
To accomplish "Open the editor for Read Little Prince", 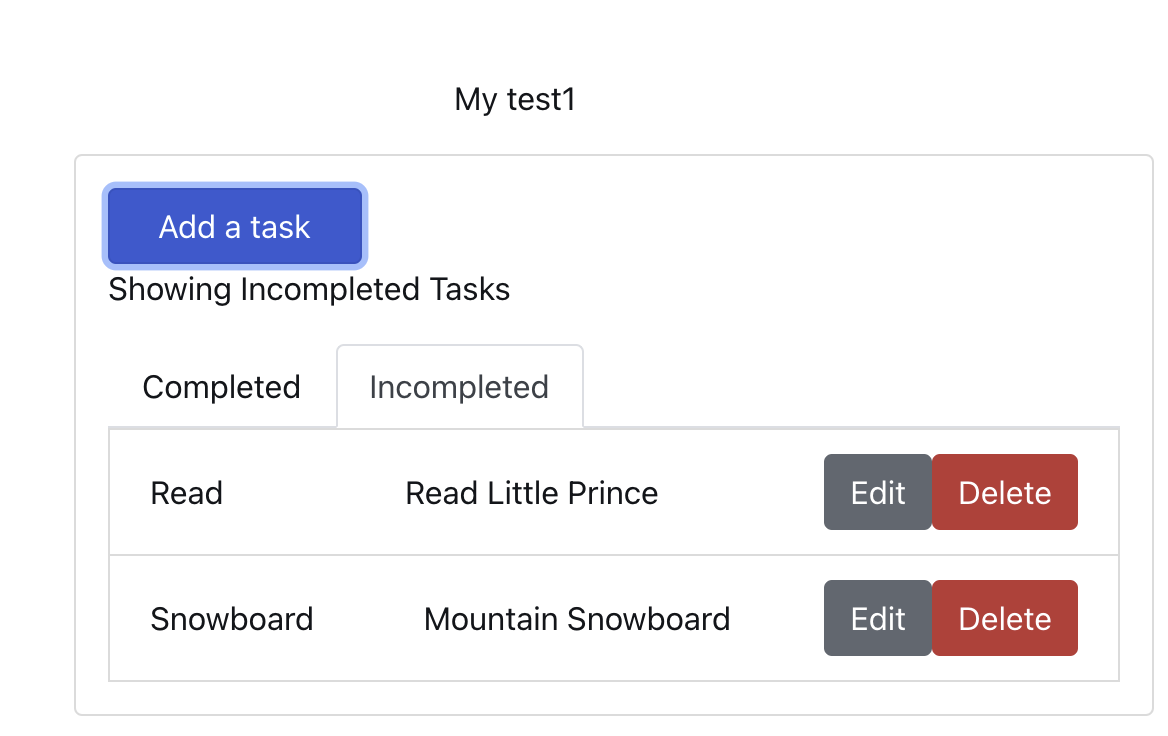I will [x=877, y=493].
